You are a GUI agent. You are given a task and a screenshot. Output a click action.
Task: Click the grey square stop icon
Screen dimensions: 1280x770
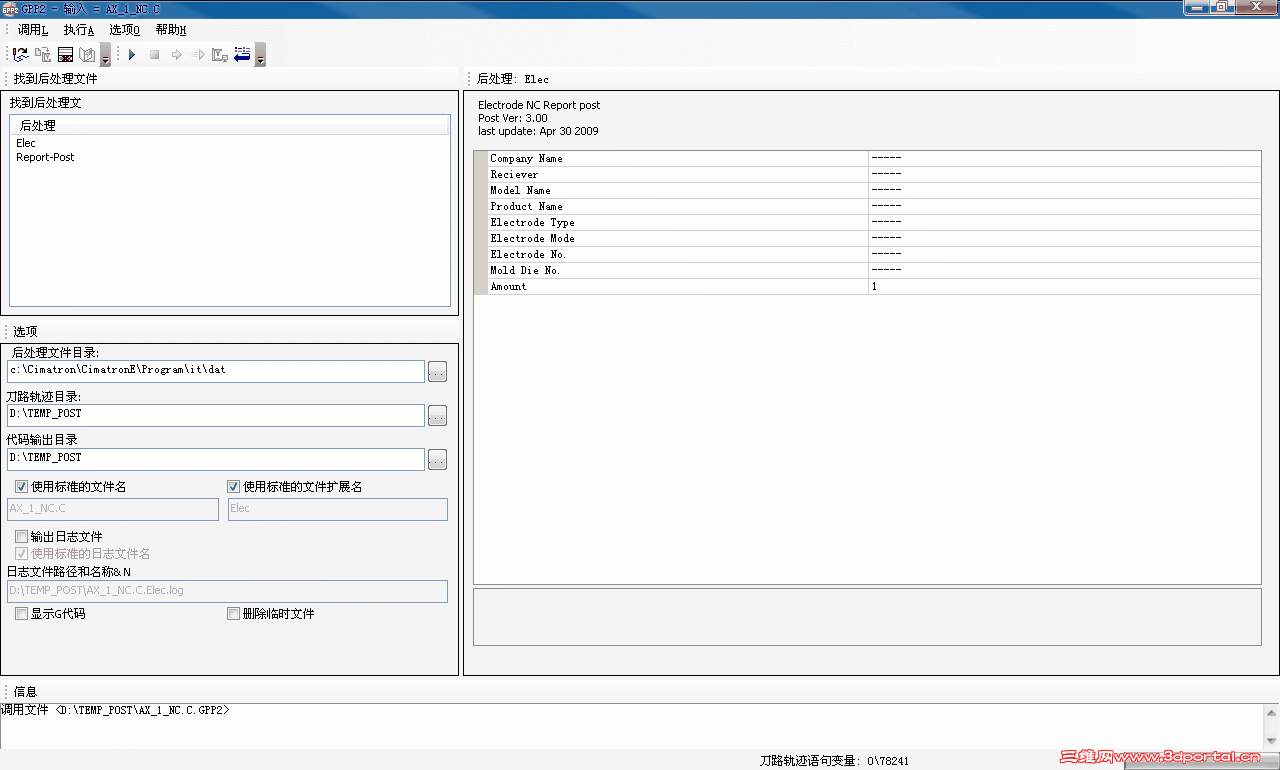[154, 54]
